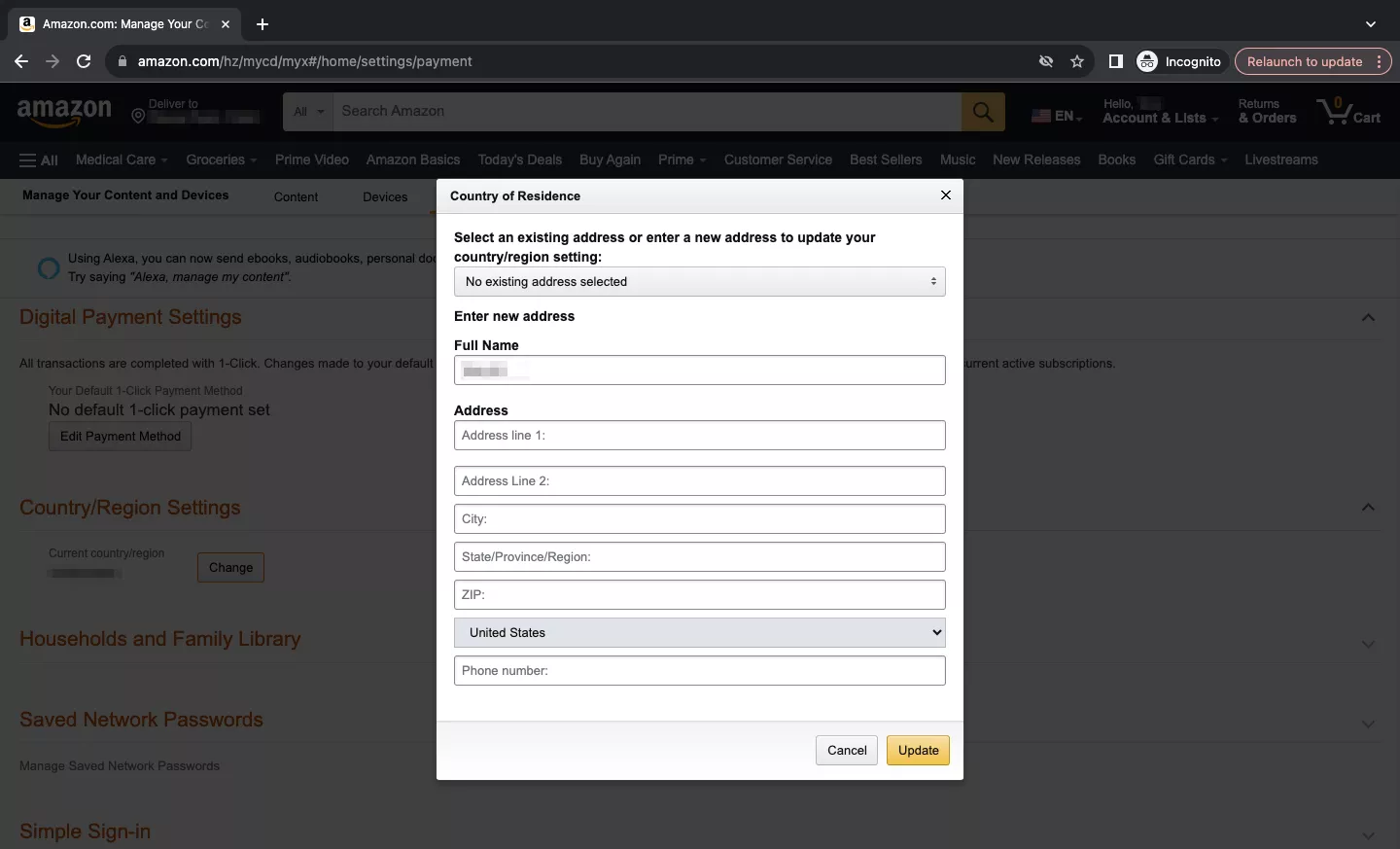Image resolution: width=1400 pixels, height=849 pixels.
Task: Toggle the browser side panel icon
Action: pos(1116,61)
